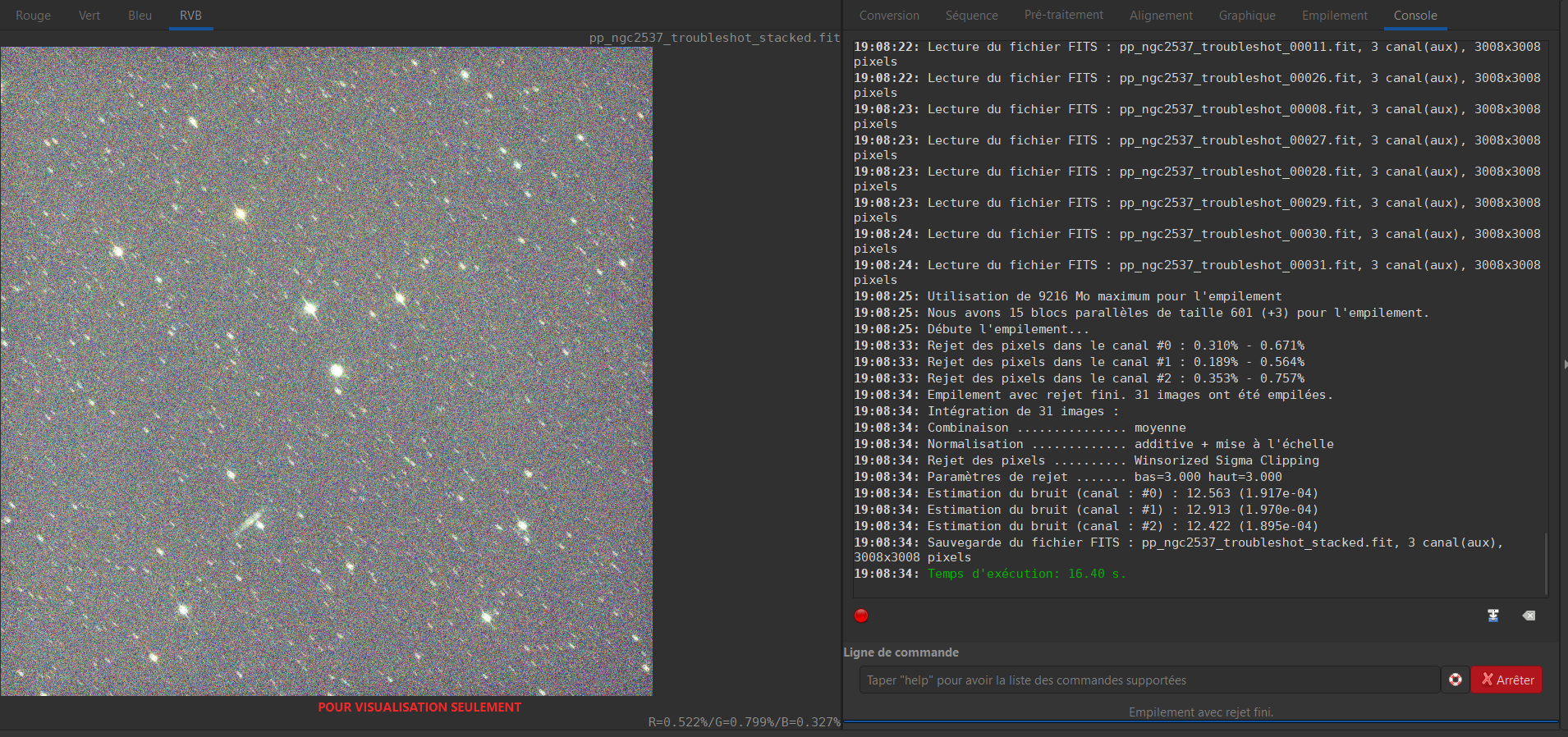Click the "Sauvegarde du fichier FITS" log line

click(x=1178, y=550)
